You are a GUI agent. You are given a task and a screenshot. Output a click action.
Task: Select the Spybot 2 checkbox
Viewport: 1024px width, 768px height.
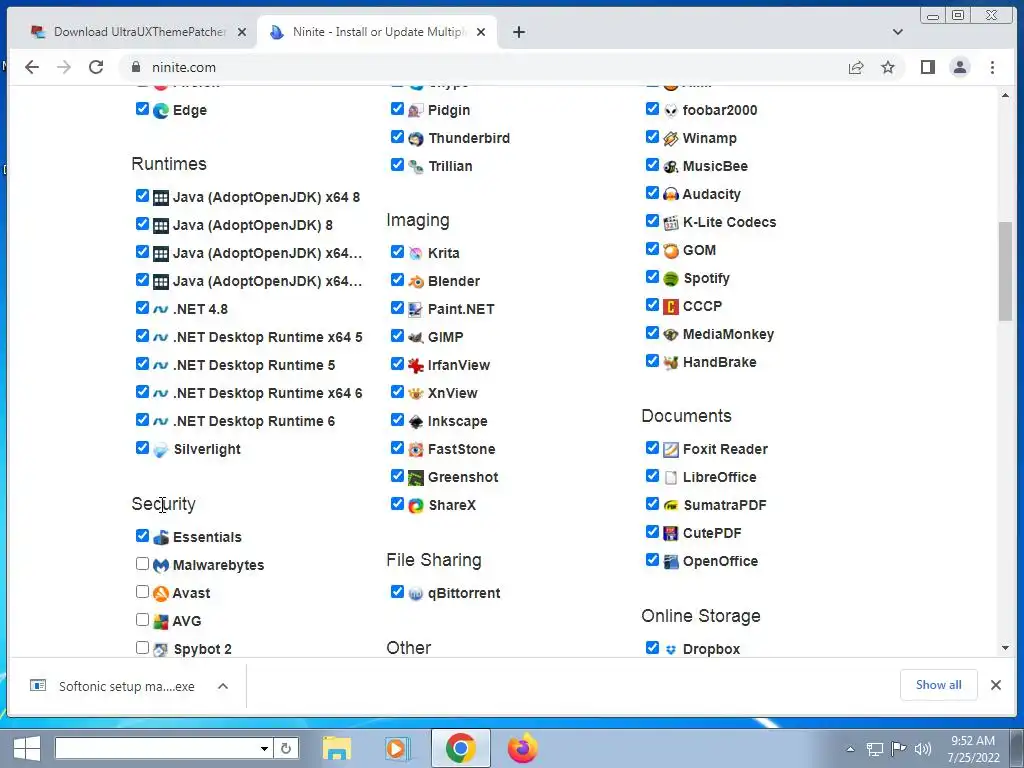[x=142, y=648]
